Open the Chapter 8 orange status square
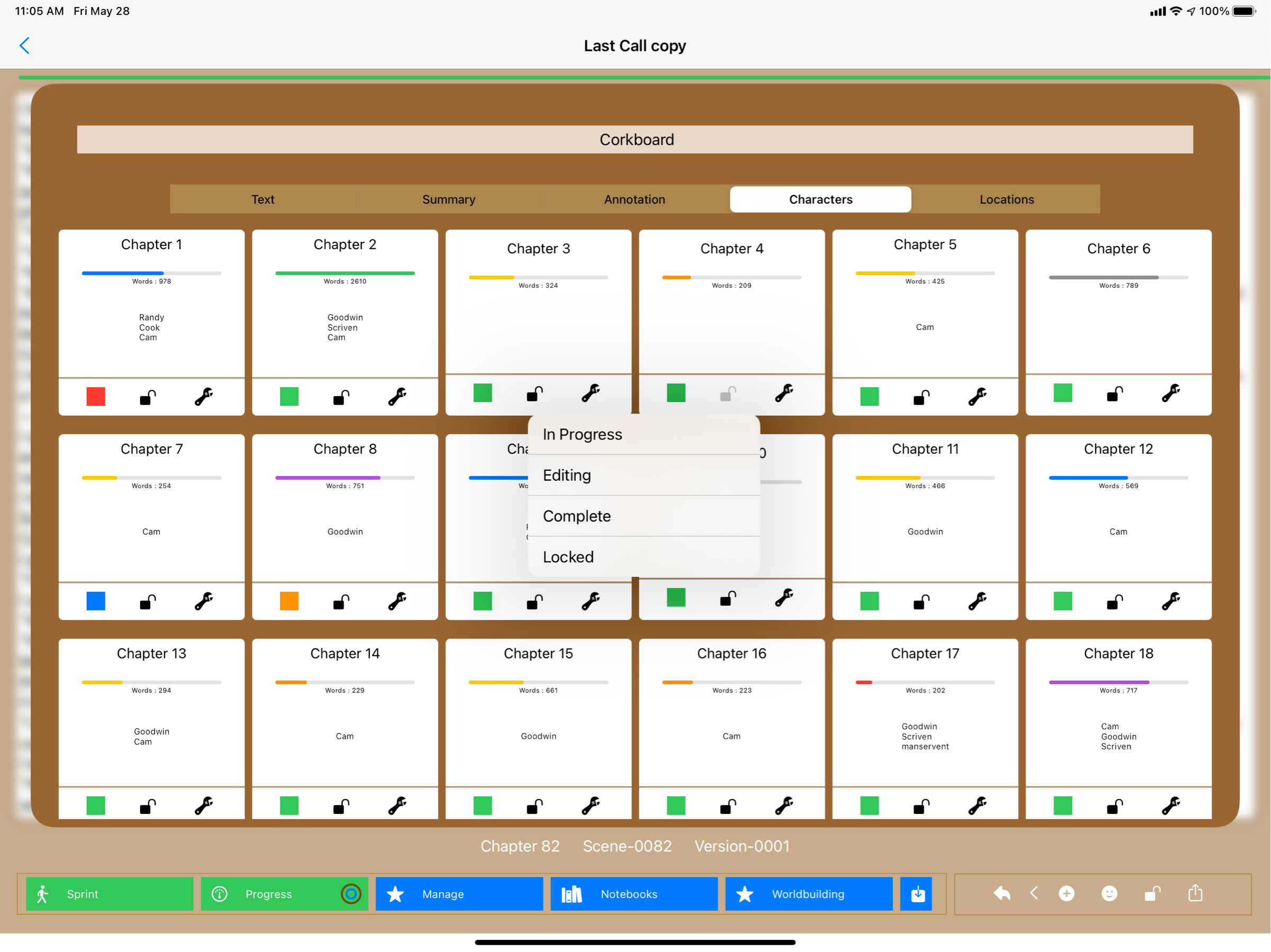The width and height of the screenshot is (1271, 952). pos(289,601)
